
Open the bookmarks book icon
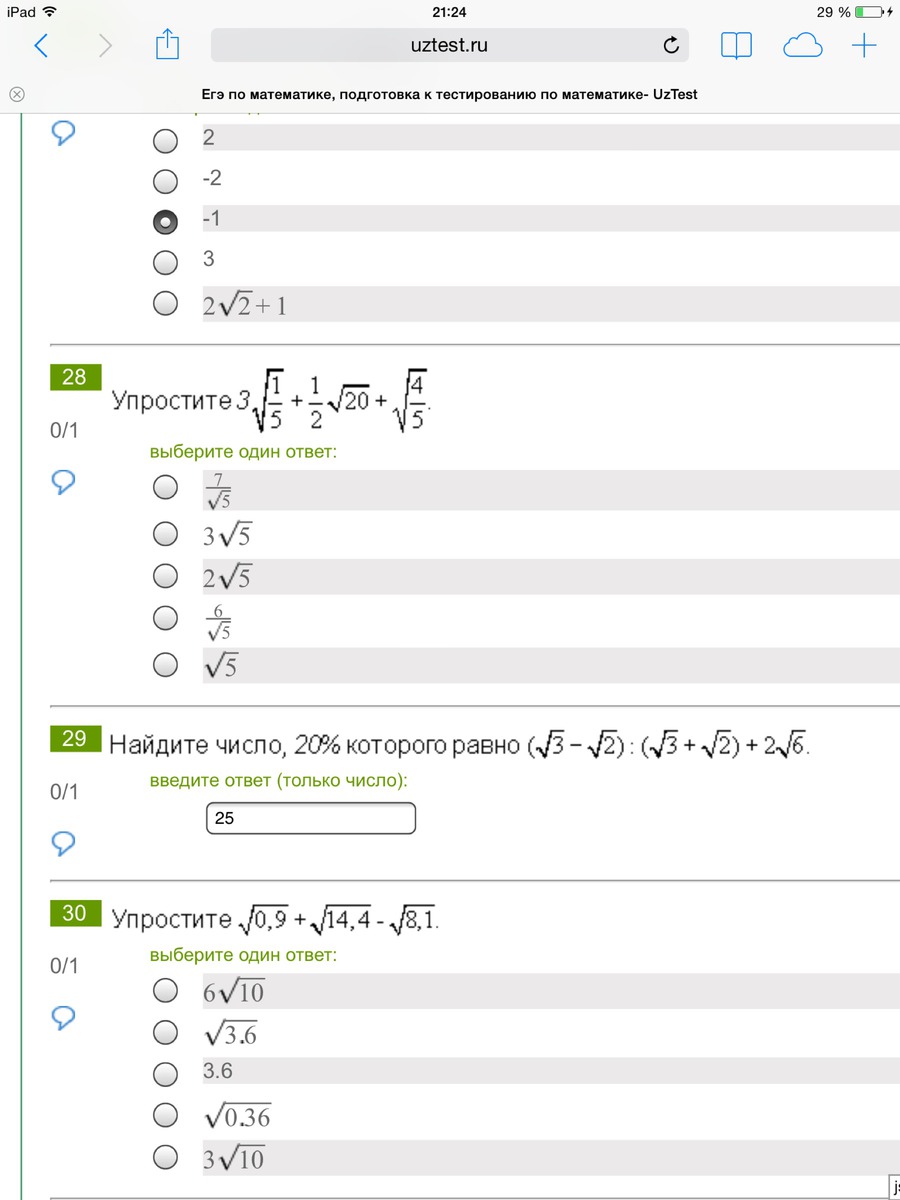pyautogui.click(x=736, y=45)
